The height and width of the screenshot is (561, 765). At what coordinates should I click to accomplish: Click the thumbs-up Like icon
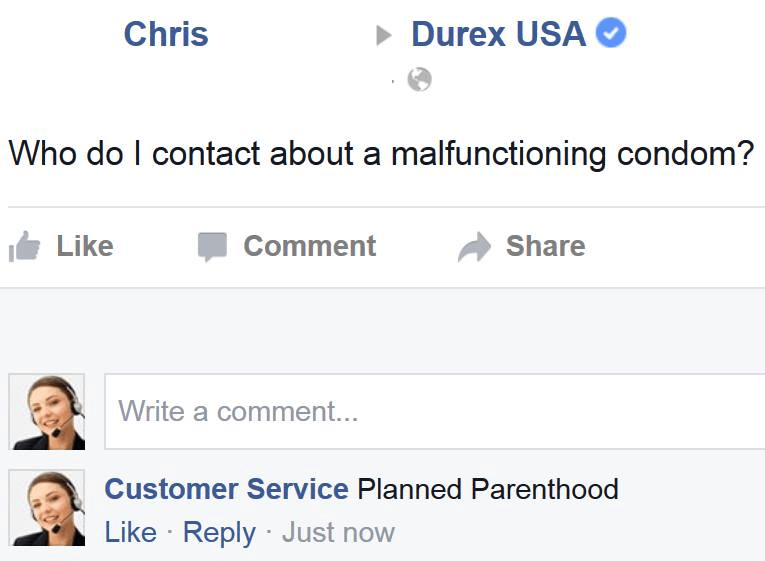coord(24,246)
